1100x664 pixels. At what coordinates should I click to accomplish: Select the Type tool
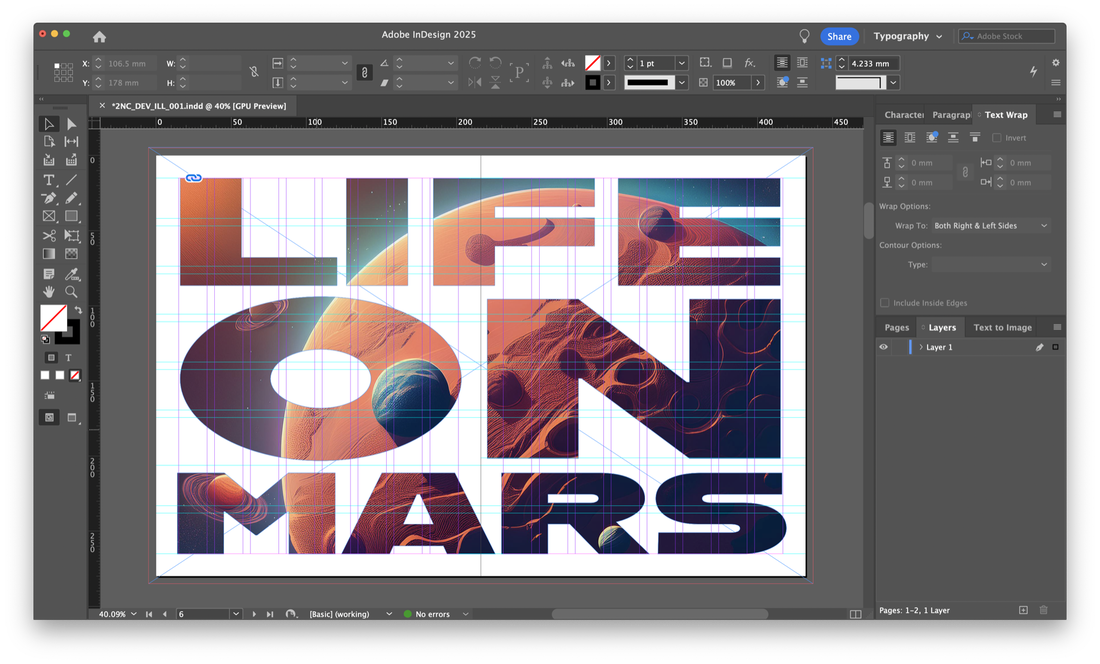(49, 180)
